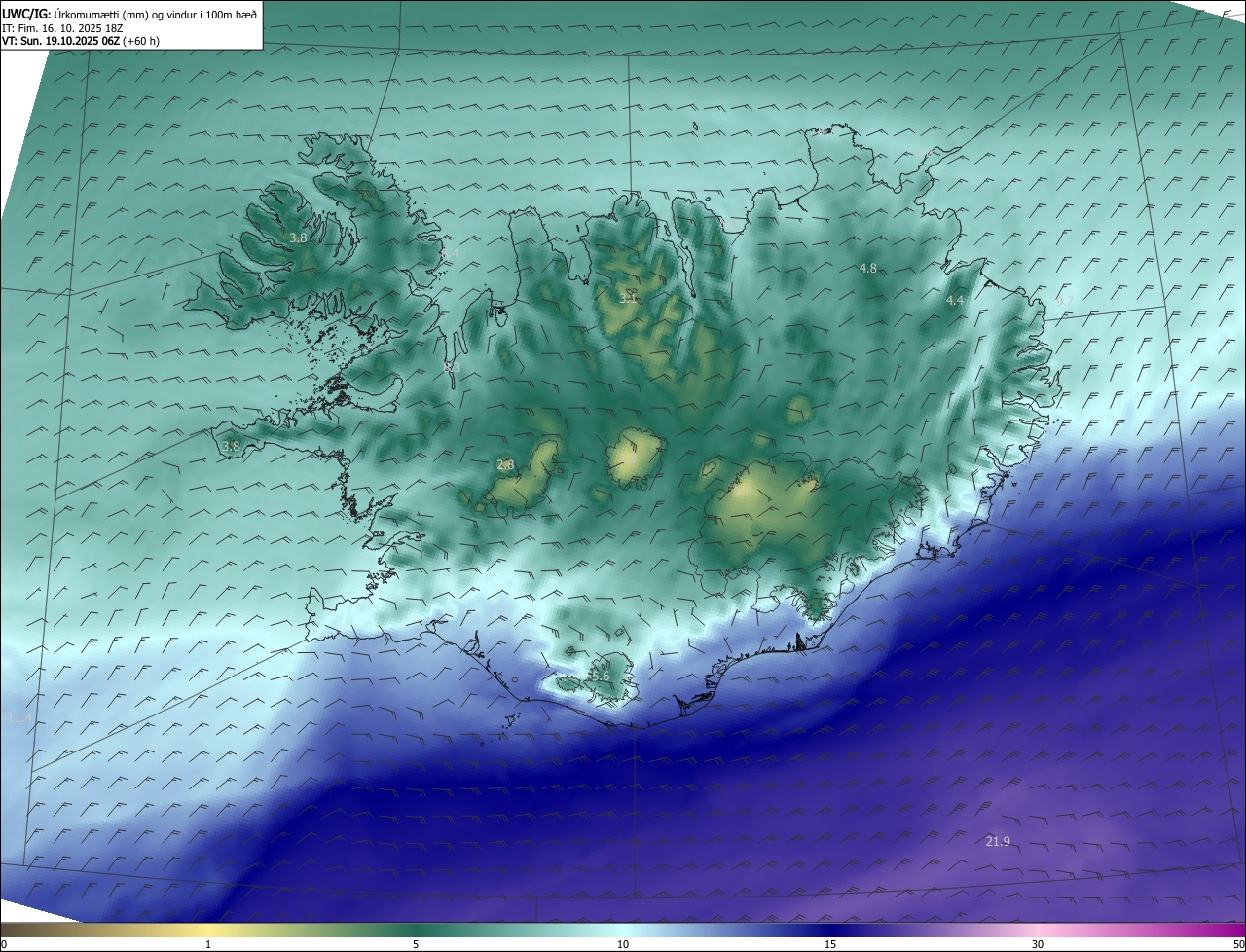Click the 8.4 value label on the map
Image resolution: width=1246 pixels, height=952 pixels.
(449, 253)
